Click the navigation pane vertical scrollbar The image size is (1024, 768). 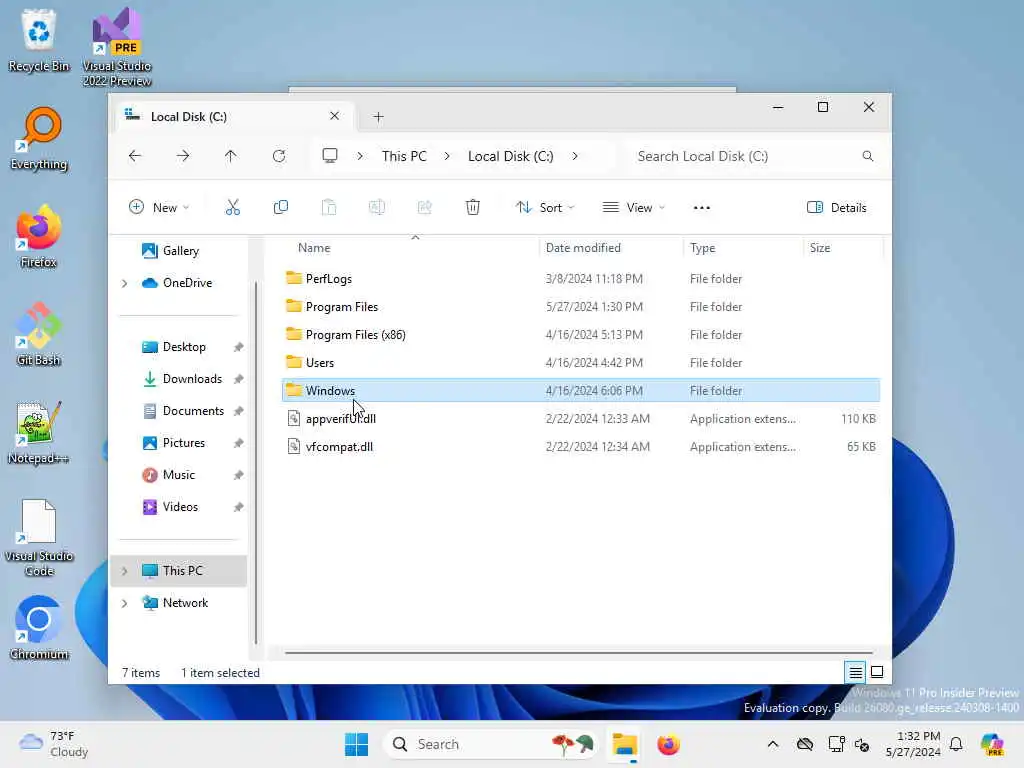click(256, 462)
